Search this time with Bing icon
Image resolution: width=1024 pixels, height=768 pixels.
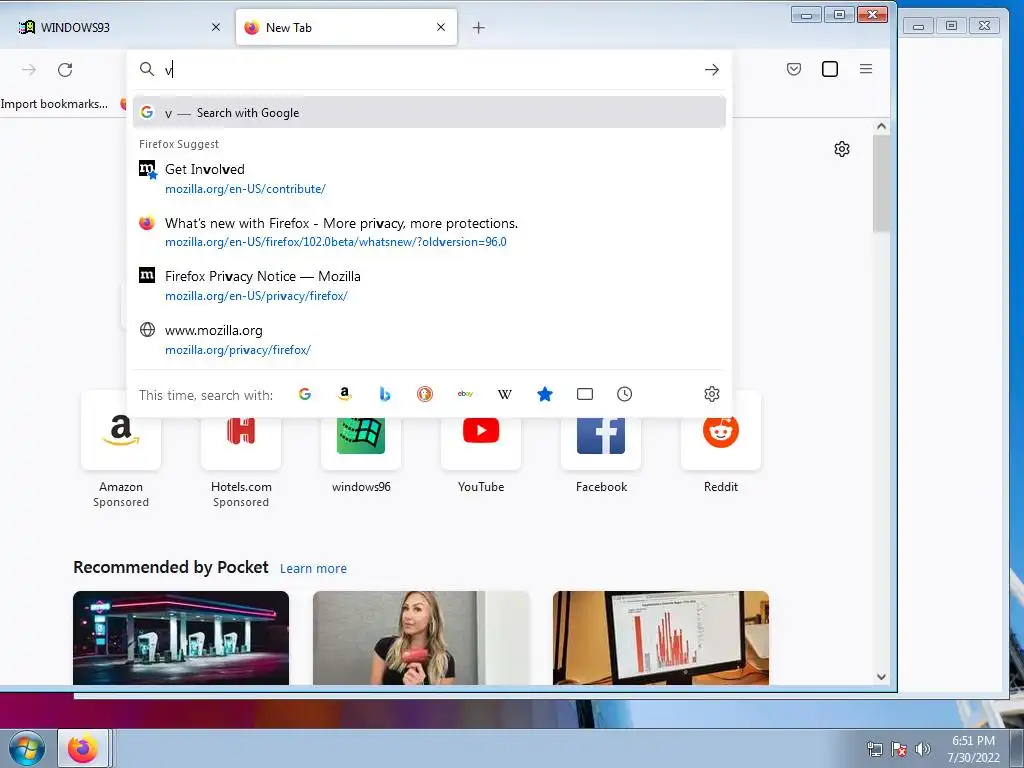(x=385, y=394)
